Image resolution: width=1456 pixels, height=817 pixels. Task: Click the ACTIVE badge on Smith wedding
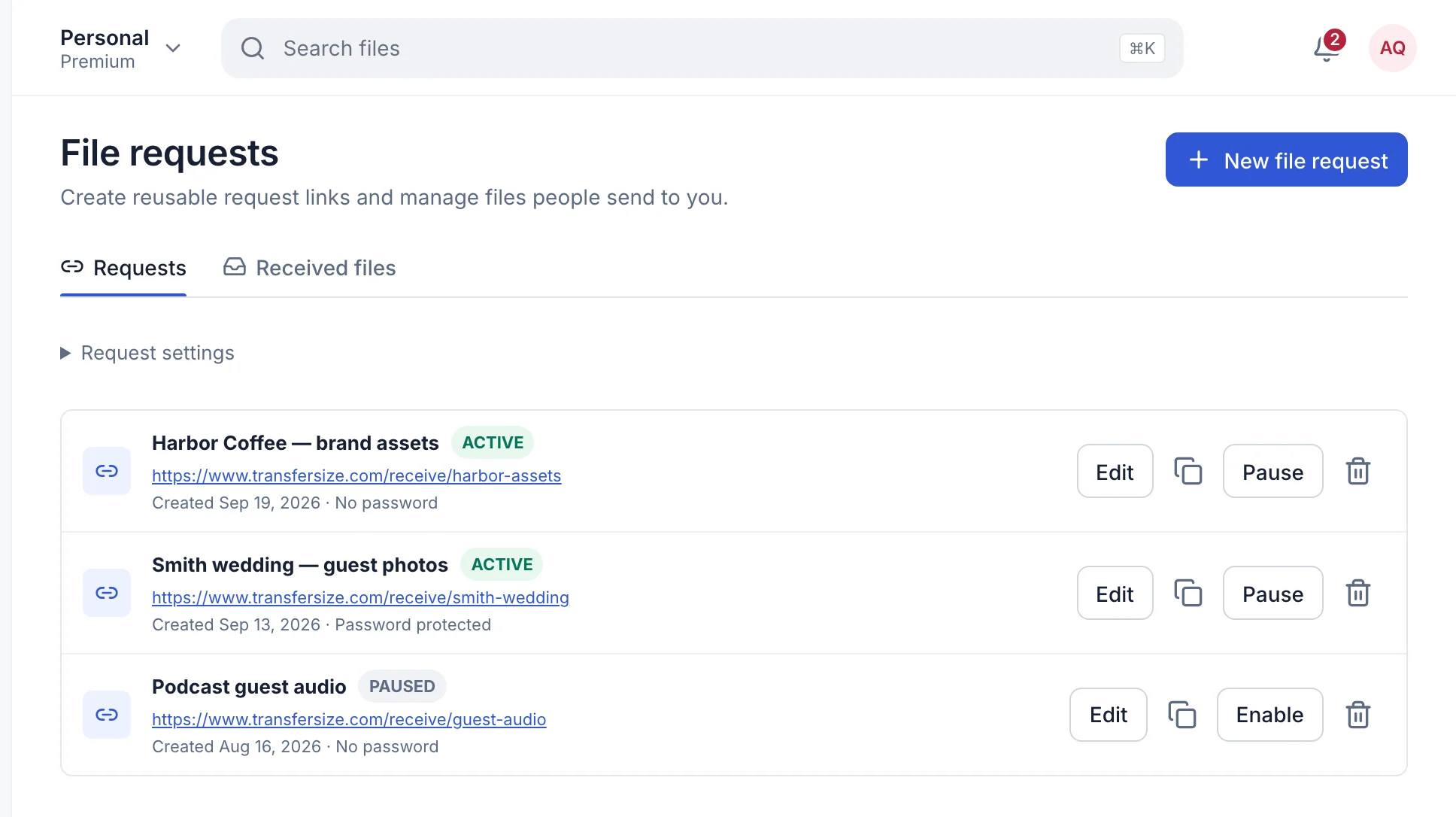[x=502, y=564]
